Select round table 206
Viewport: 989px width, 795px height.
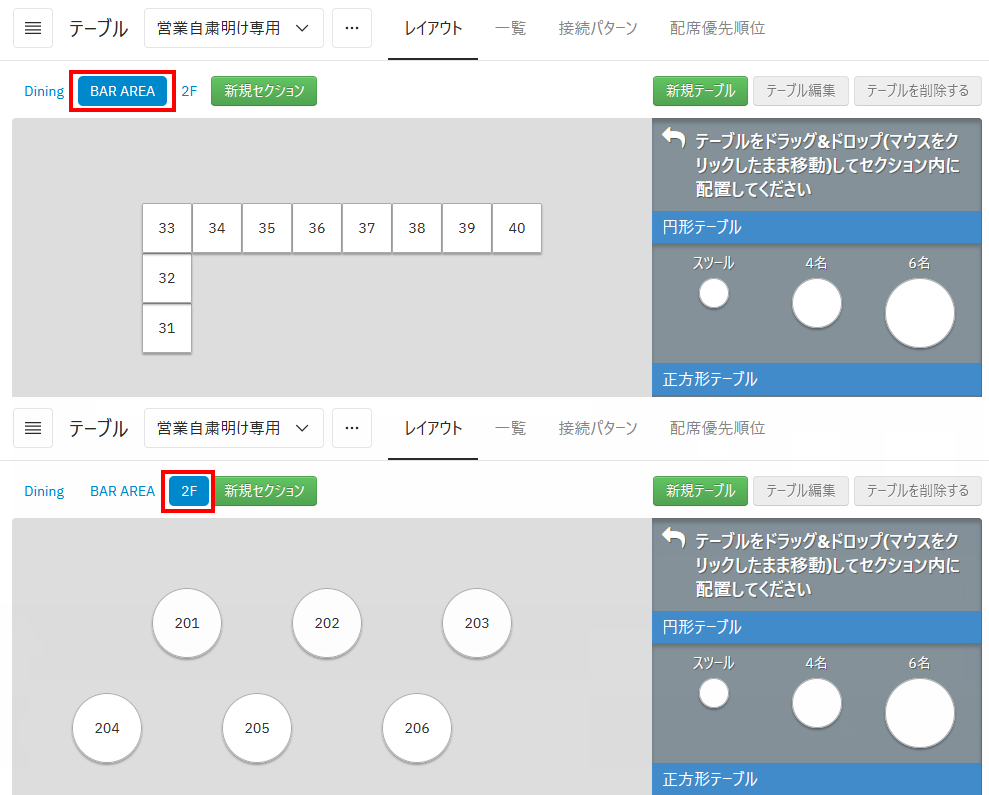pyautogui.click(x=417, y=728)
